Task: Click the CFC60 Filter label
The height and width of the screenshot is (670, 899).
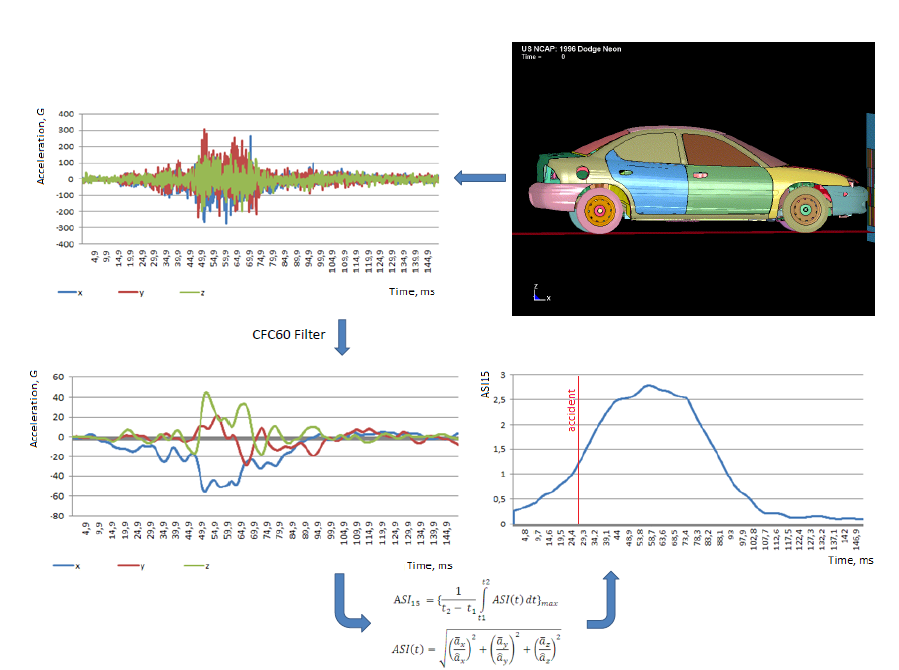Action: click(289, 335)
